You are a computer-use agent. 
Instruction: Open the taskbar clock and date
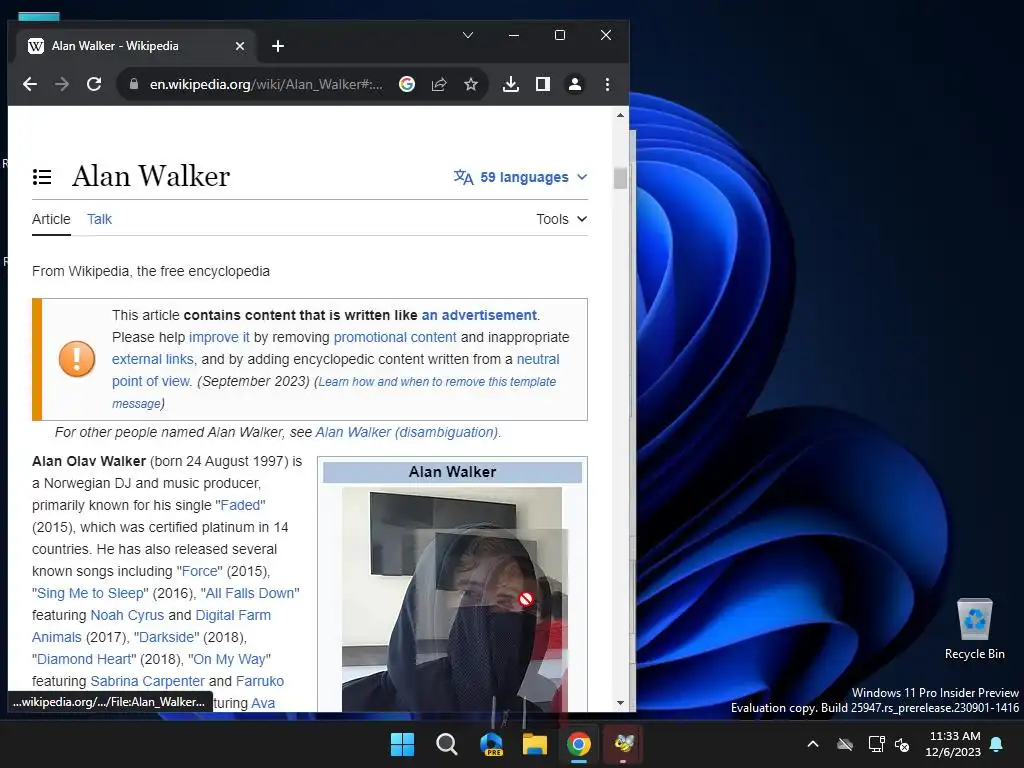point(953,744)
